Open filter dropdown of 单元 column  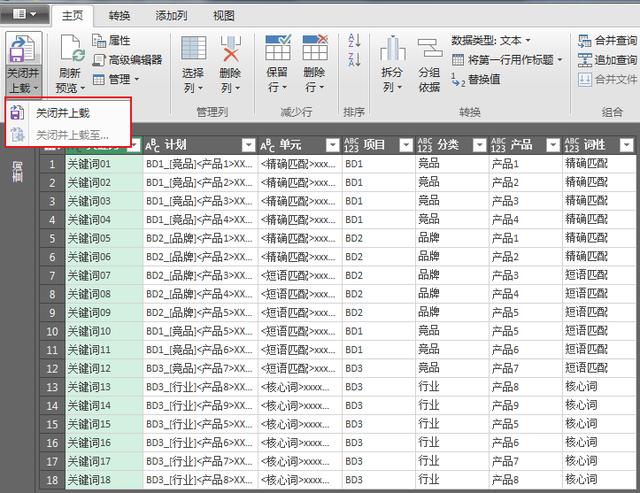pyautogui.click(x=333, y=145)
